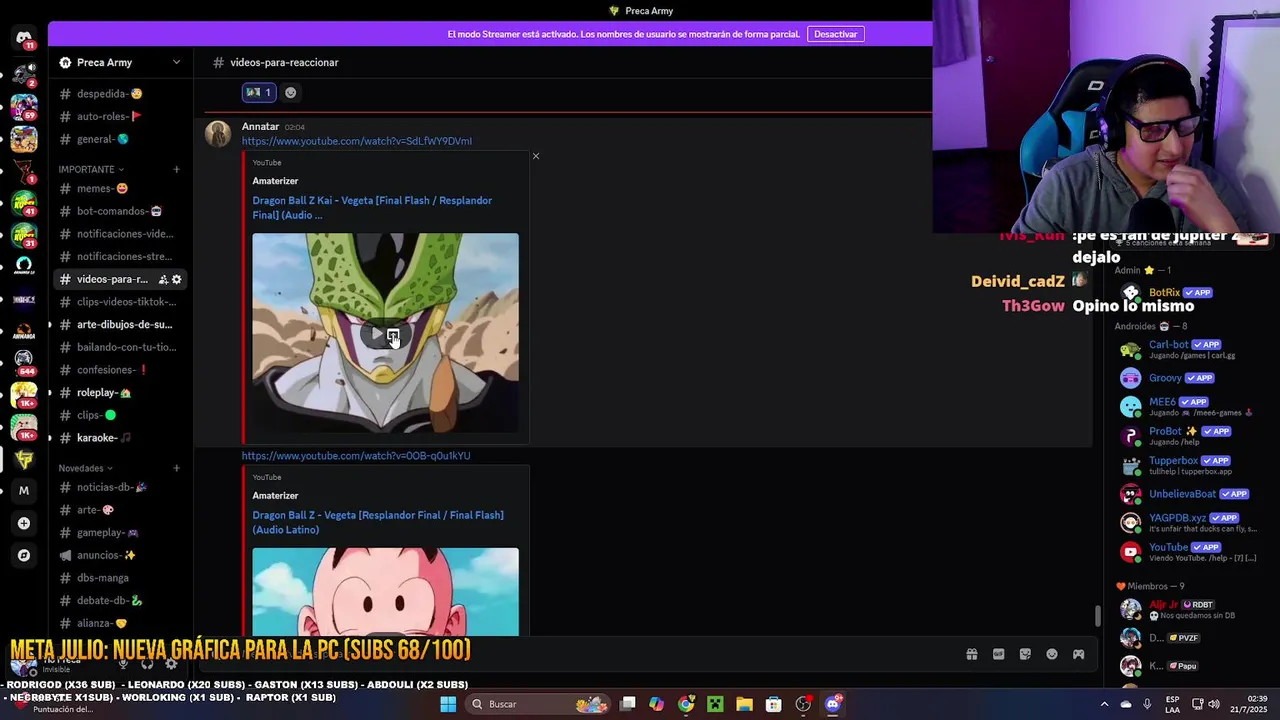1280x720 pixels.
Task: Show hidden system tray icons
Action: pyautogui.click(x=1104, y=704)
